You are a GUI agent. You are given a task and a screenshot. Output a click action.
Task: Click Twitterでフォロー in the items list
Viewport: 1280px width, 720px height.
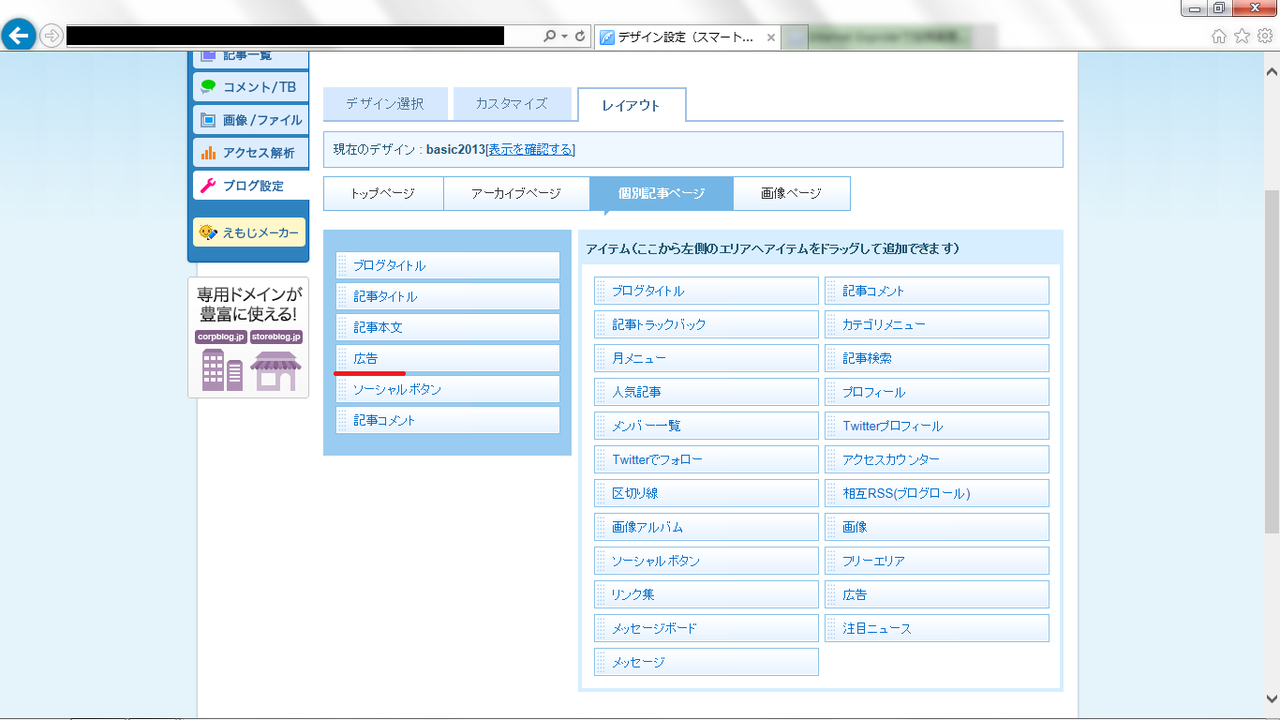pos(706,460)
